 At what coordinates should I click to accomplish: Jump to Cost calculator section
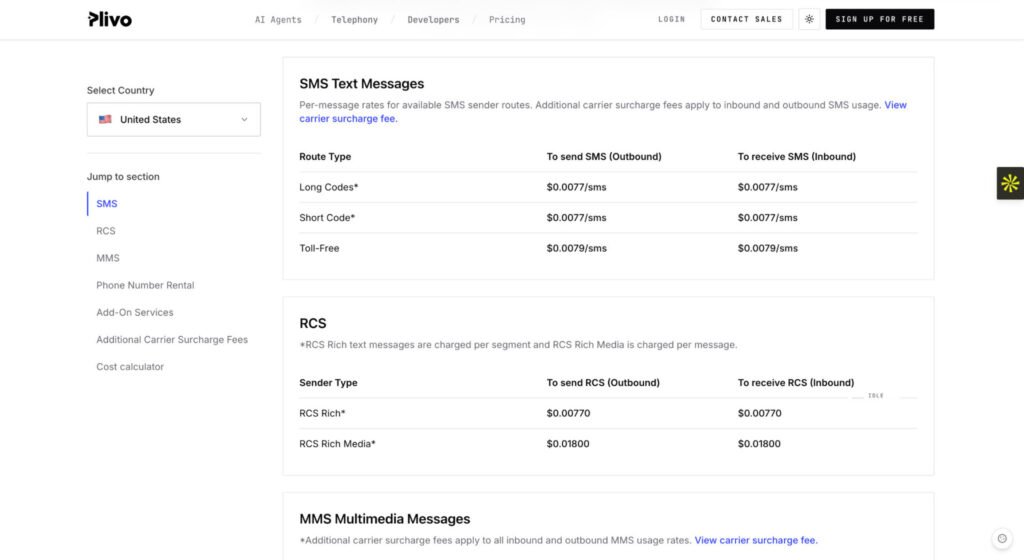point(130,367)
